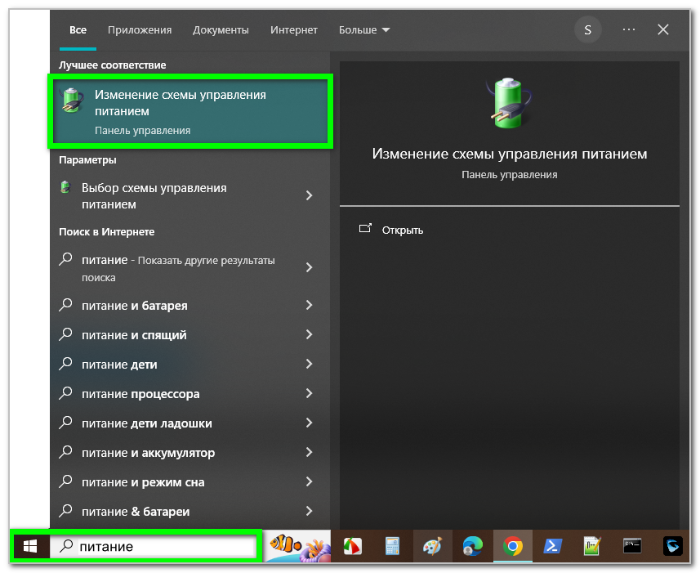Expand arrow next to 'питание процессора'

pos(309,394)
